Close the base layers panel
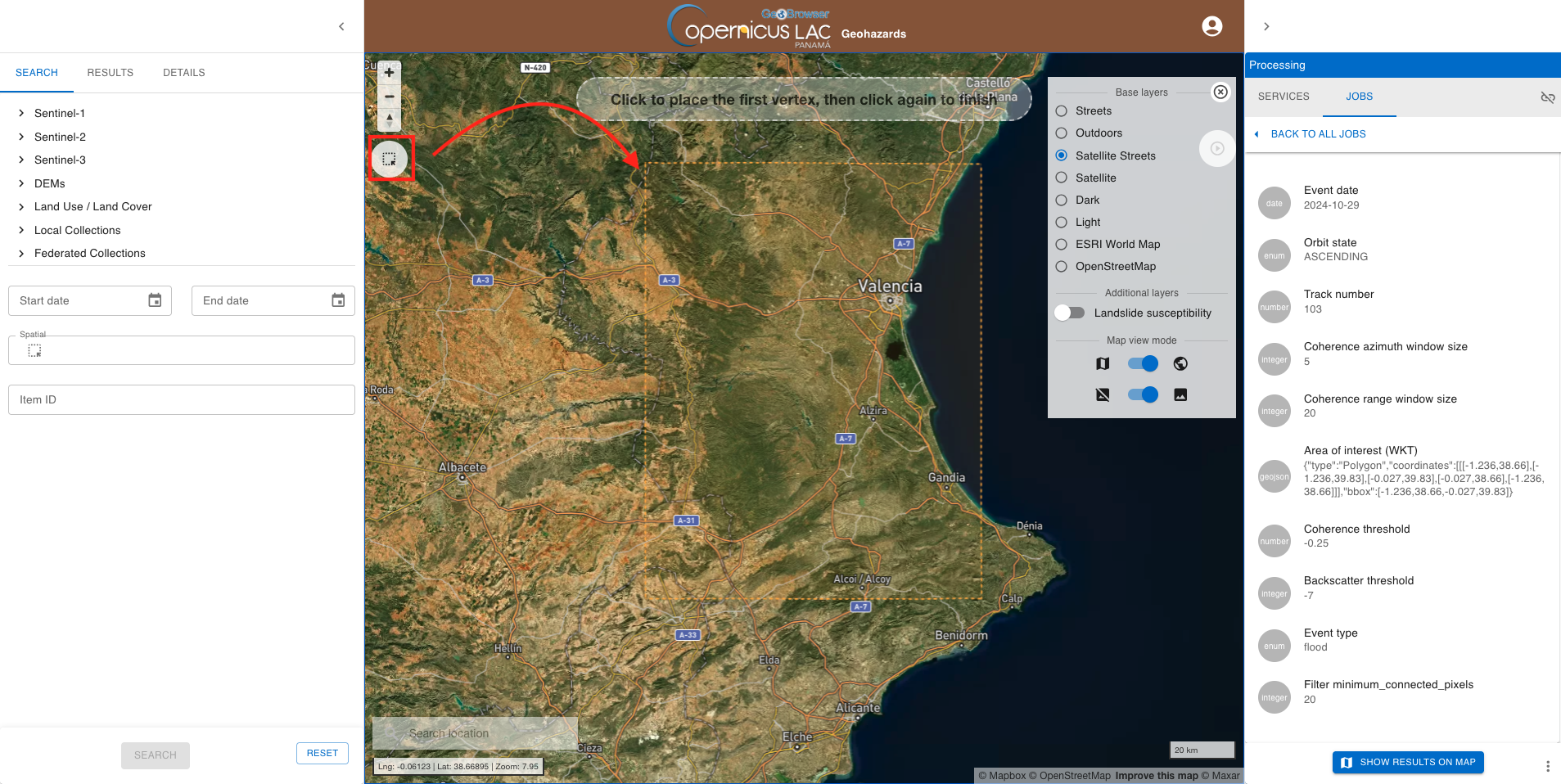The height and width of the screenshot is (784, 1561). [x=1220, y=92]
